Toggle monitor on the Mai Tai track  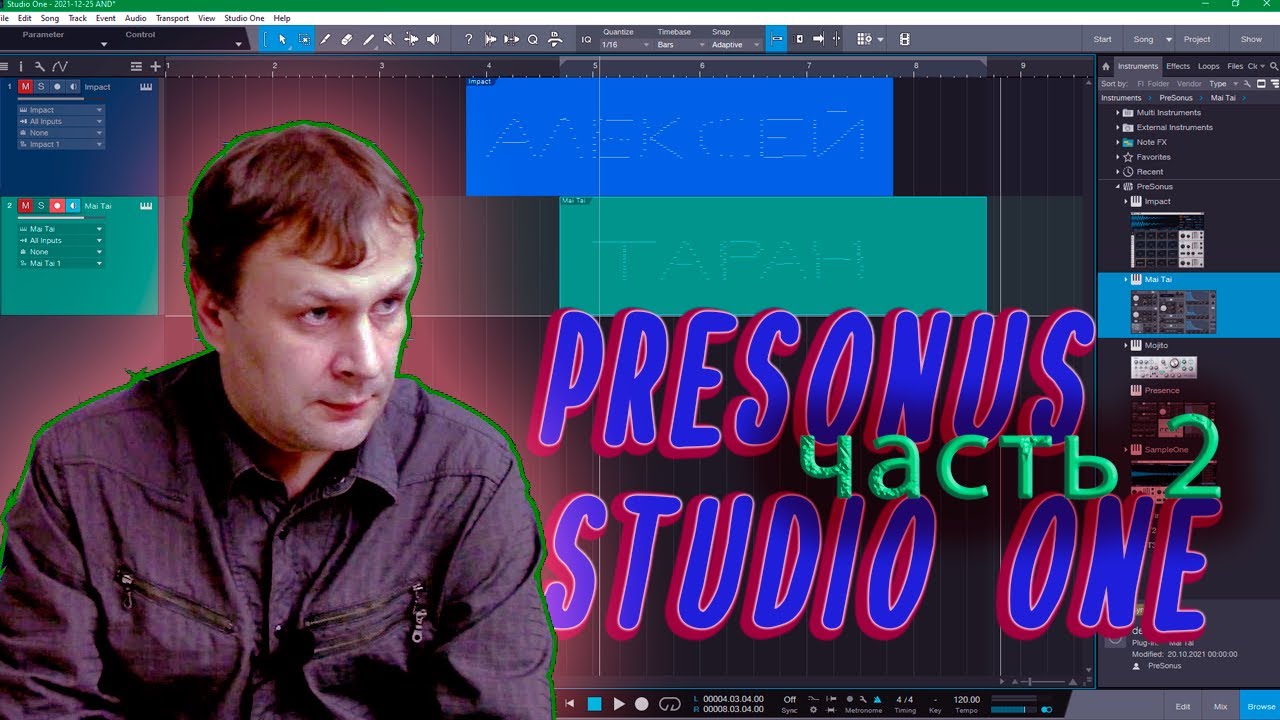[x=73, y=206]
